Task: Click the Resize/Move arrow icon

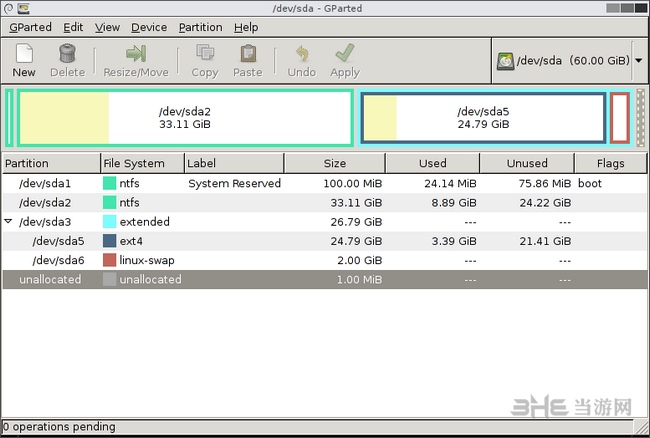Action: tap(136, 53)
